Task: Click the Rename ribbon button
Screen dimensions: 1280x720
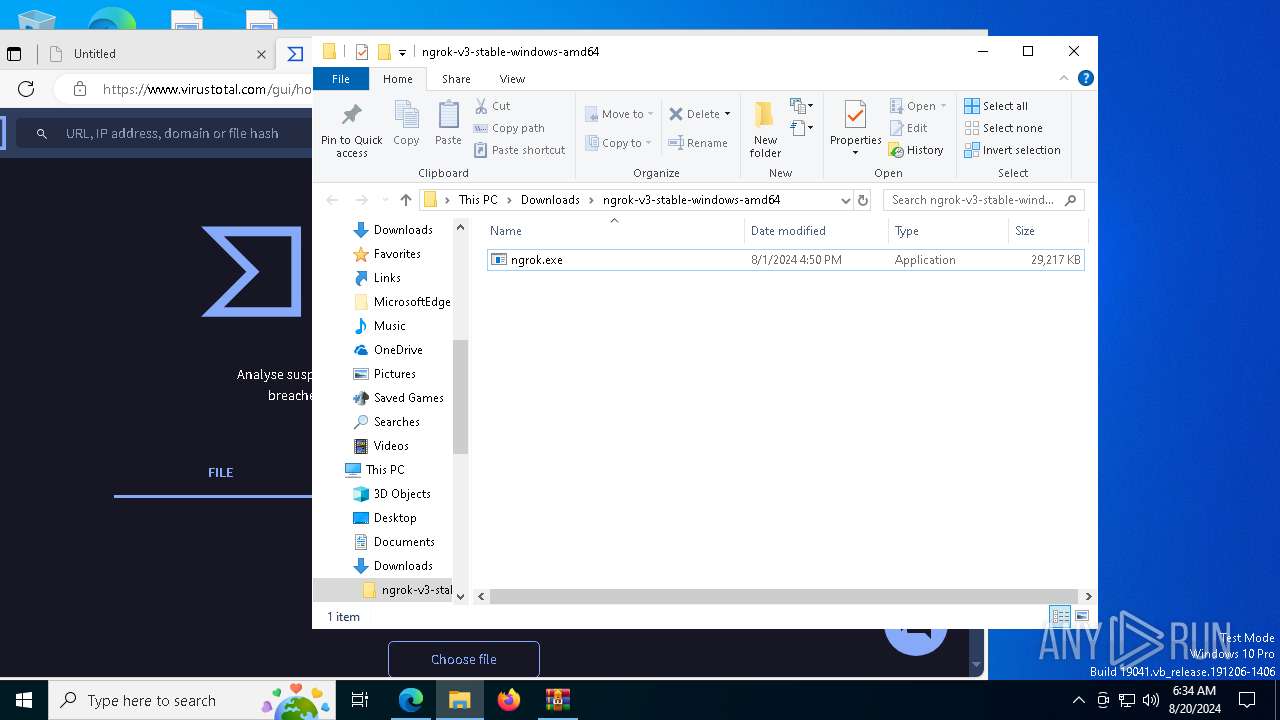Action: [x=698, y=143]
